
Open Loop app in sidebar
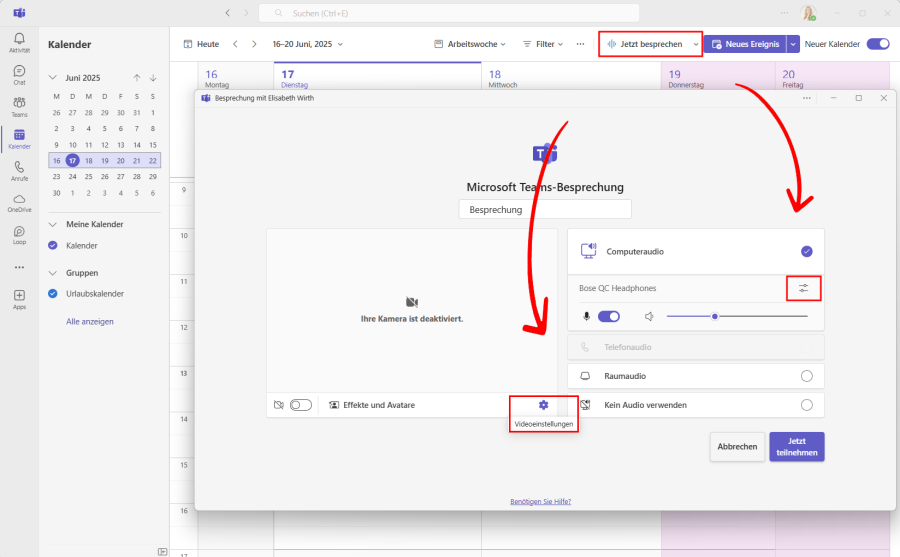[19, 235]
